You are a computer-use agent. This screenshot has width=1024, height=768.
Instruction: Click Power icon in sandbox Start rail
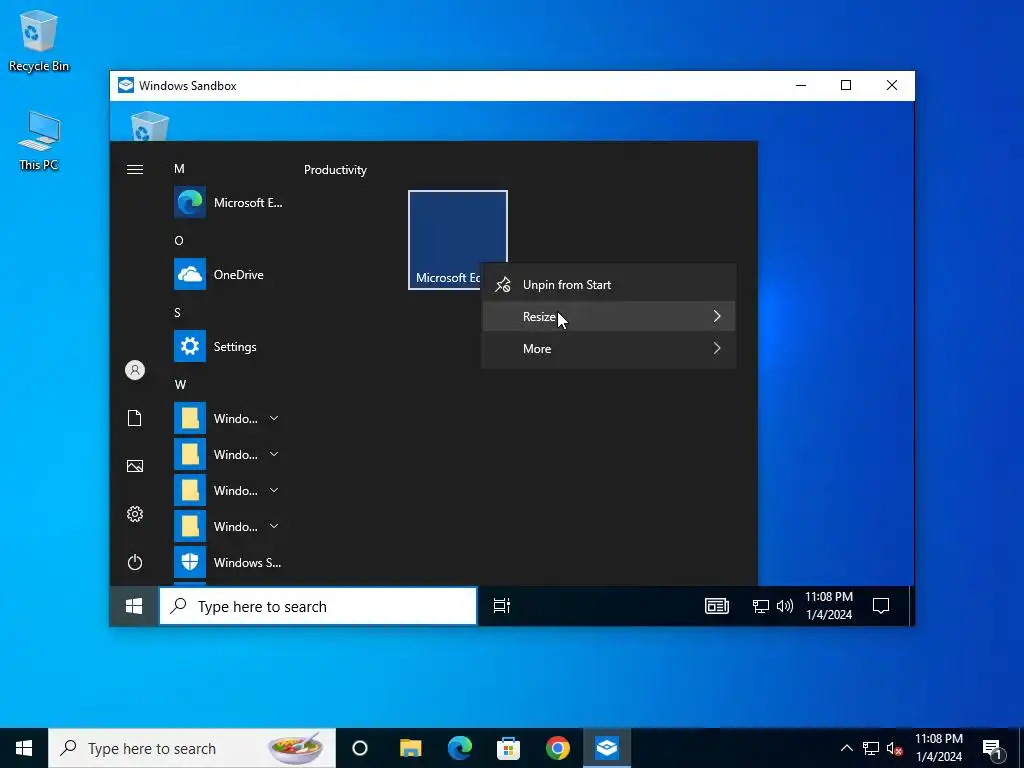(135, 562)
